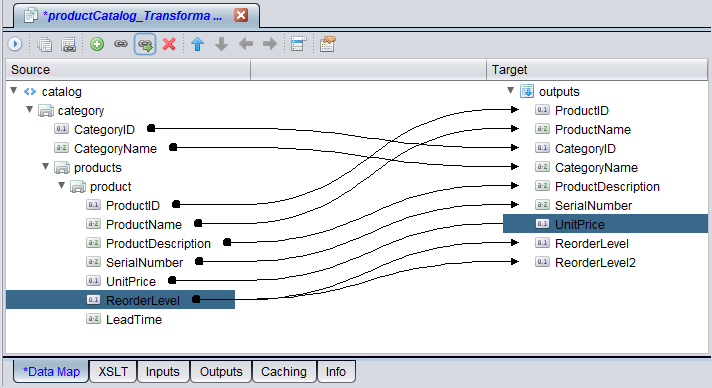The width and height of the screenshot is (712, 388).
Task: Select source field LeadTime
Action: tap(134, 320)
